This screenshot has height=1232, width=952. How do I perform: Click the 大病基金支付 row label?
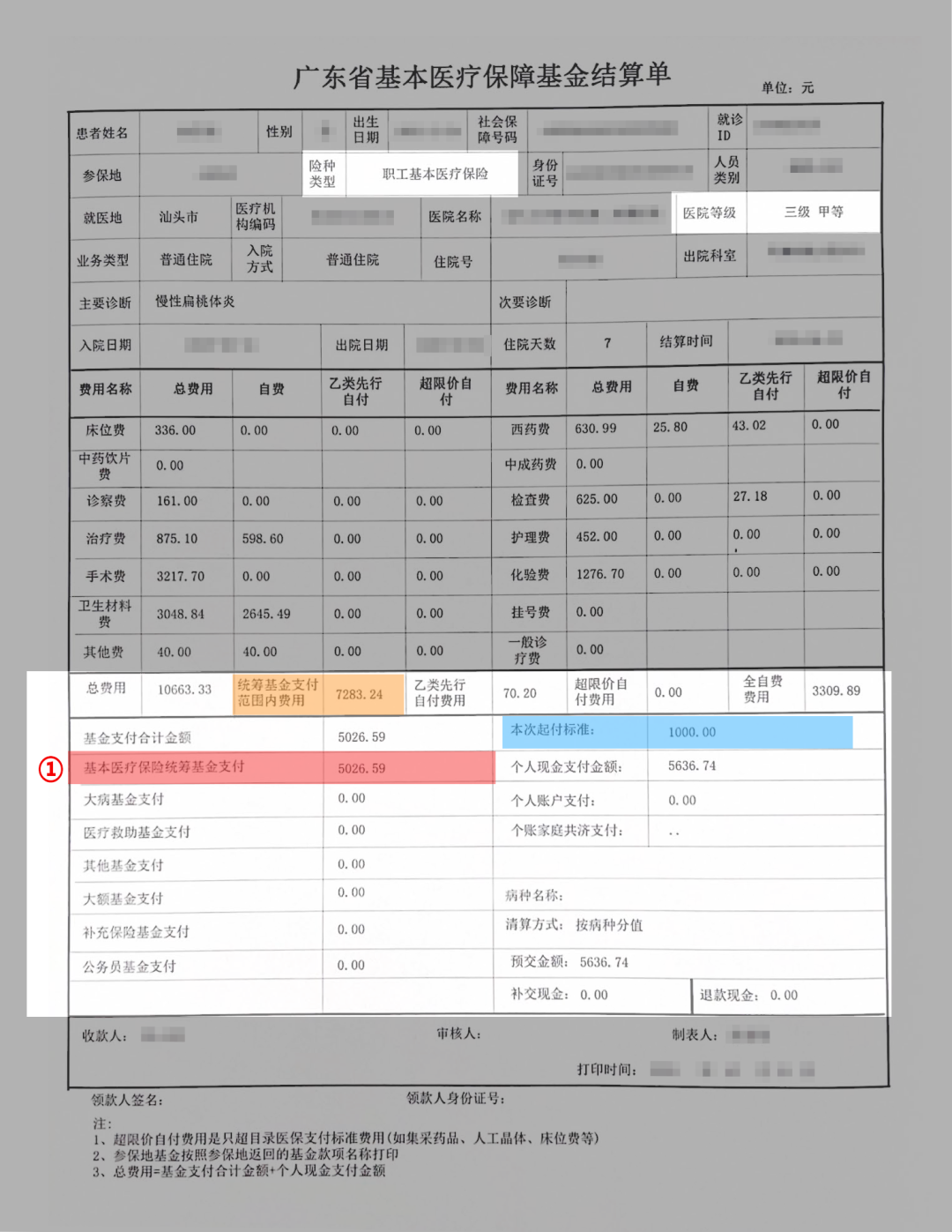point(123,800)
